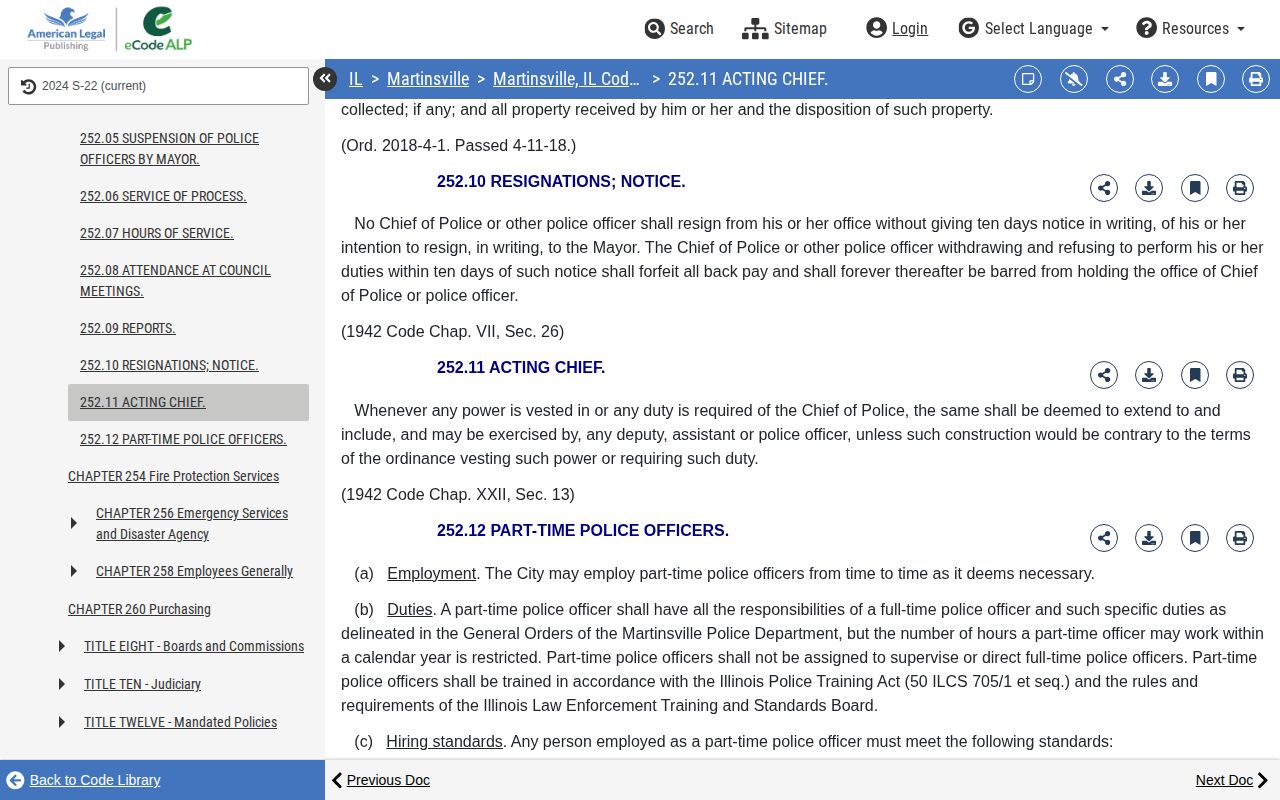The width and height of the screenshot is (1280, 800).
Task: Download section 252.11 Acting Chief
Action: point(1149,375)
